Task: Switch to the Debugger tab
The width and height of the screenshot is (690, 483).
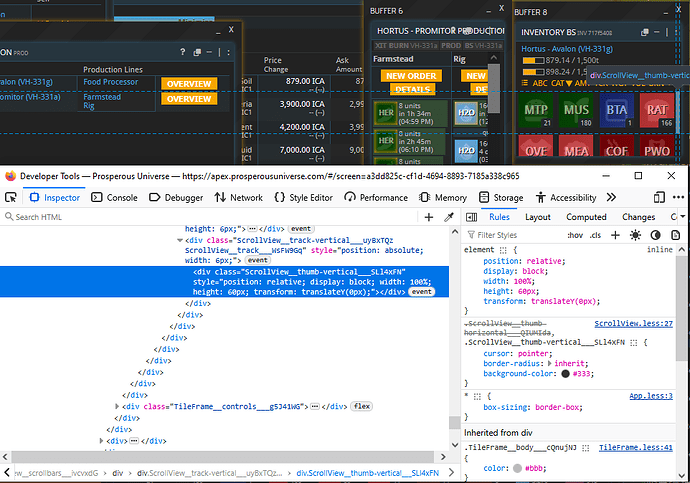Action: [176, 198]
